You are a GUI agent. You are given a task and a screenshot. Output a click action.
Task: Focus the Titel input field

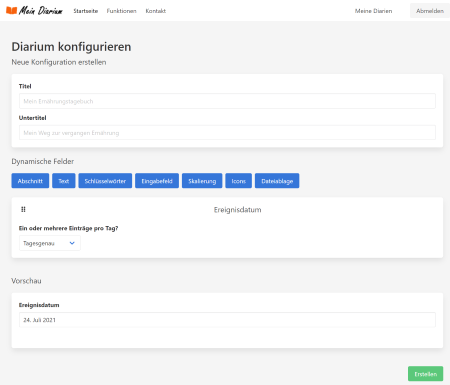[x=227, y=101]
